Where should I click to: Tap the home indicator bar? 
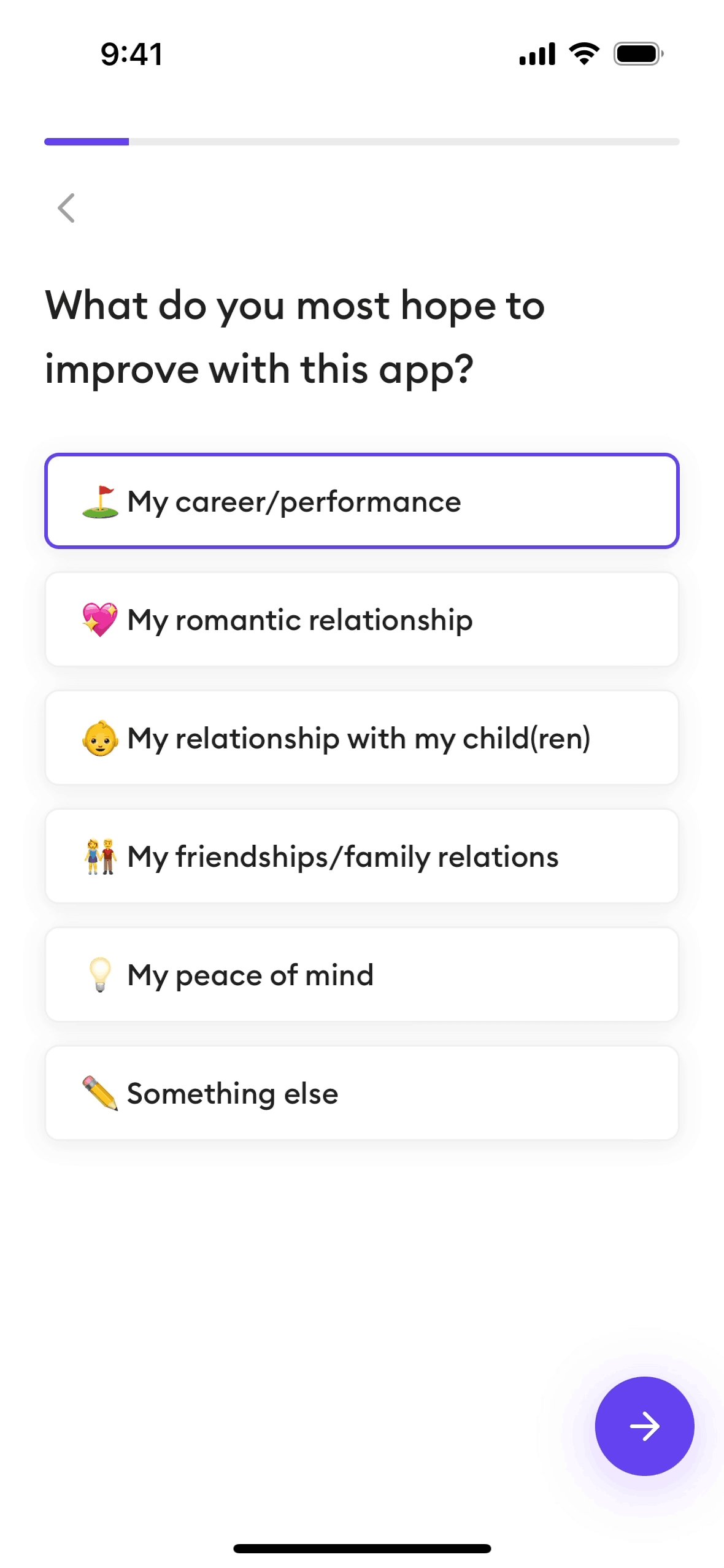pyautogui.click(x=362, y=1548)
